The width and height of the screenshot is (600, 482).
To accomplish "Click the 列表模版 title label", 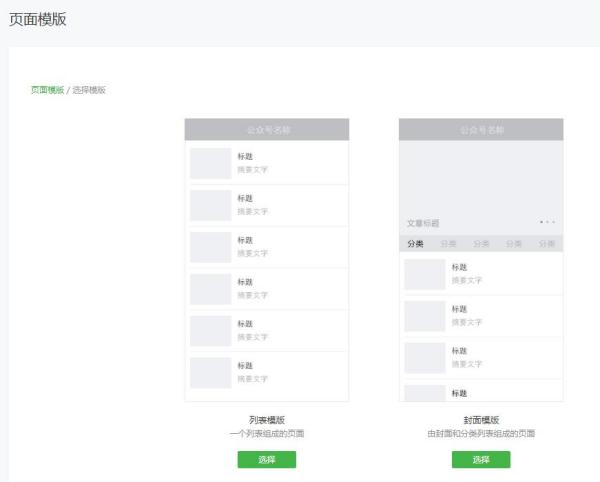I will 267,420.
